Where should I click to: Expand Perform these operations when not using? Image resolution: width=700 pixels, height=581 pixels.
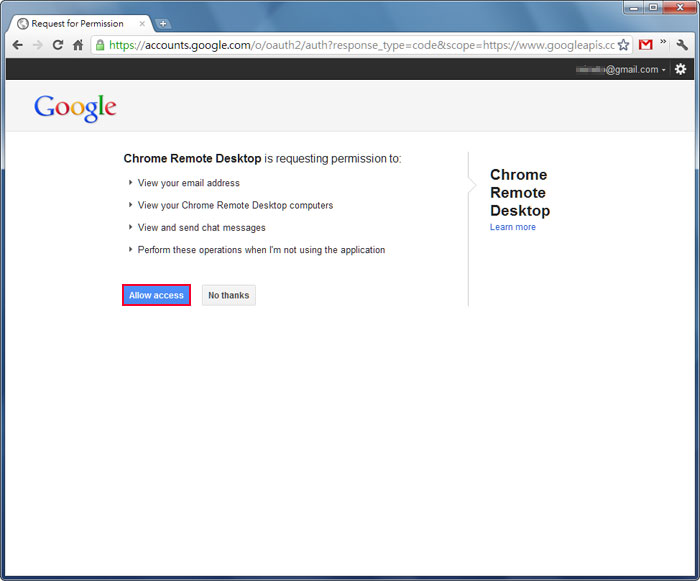click(257, 250)
